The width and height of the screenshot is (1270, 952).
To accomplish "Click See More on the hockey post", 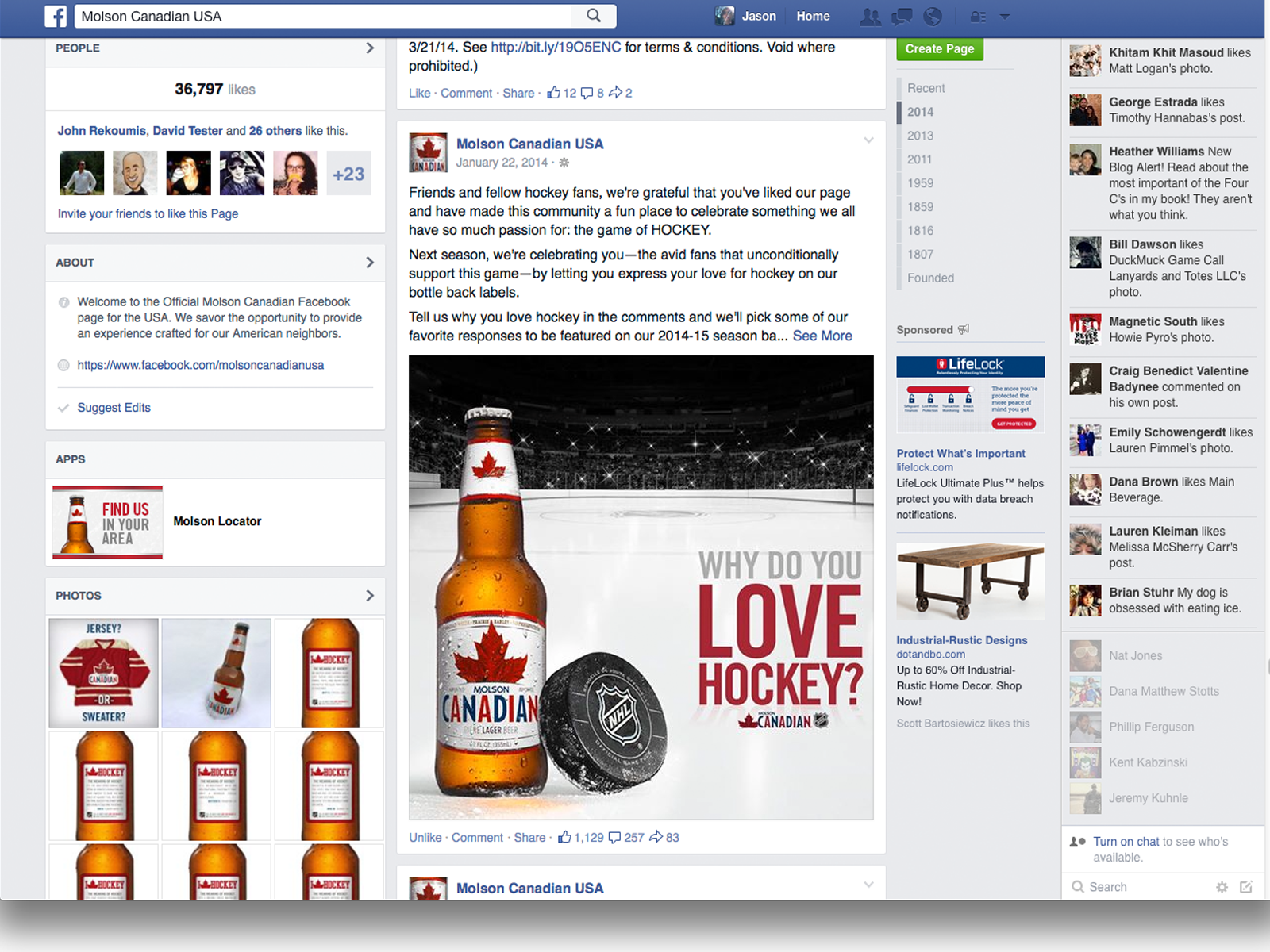I will tap(822, 336).
